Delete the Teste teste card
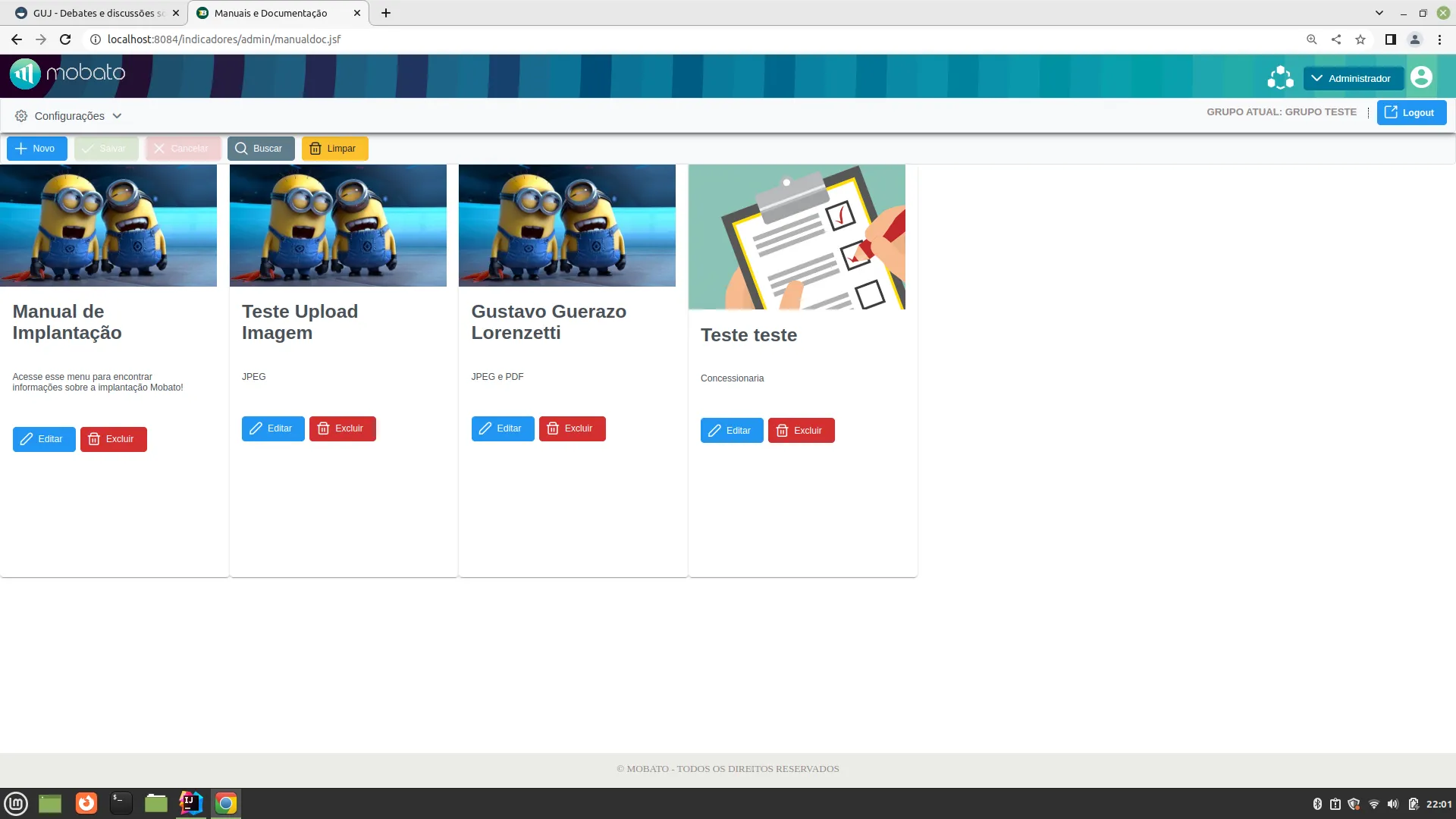The height and width of the screenshot is (819, 1456). click(801, 431)
